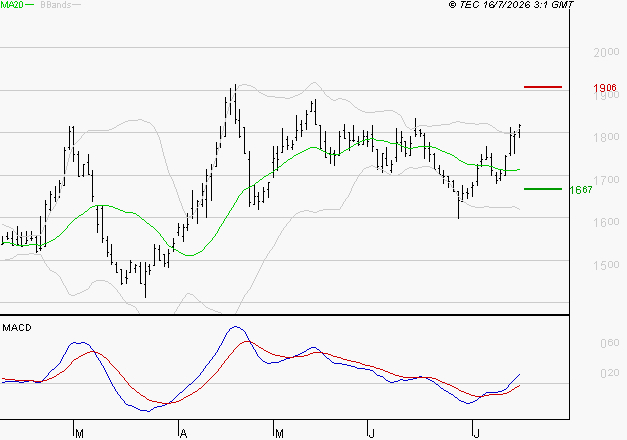Click the 1500 price axis label
This screenshot has width=627, height=440.
point(606,265)
